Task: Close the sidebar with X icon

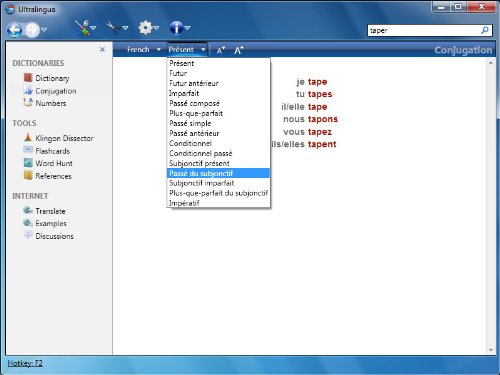Action: 102,50
